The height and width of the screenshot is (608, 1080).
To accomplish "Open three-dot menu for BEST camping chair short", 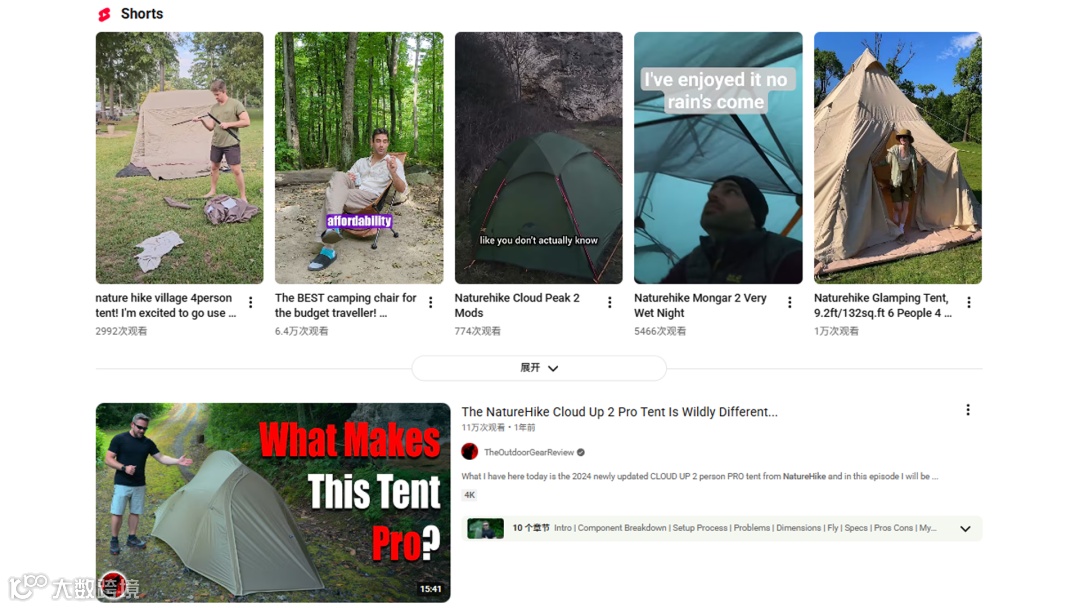I will 430,302.
